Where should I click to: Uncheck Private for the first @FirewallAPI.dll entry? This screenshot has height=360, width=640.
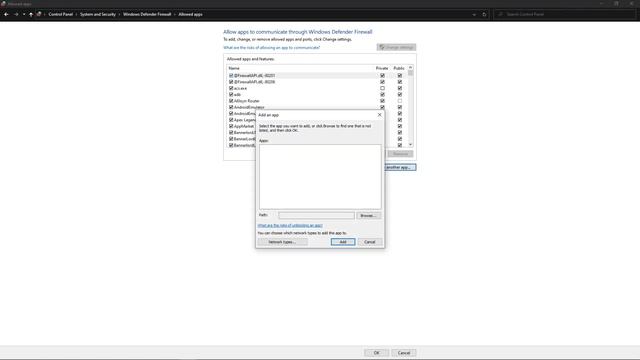click(382, 76)
